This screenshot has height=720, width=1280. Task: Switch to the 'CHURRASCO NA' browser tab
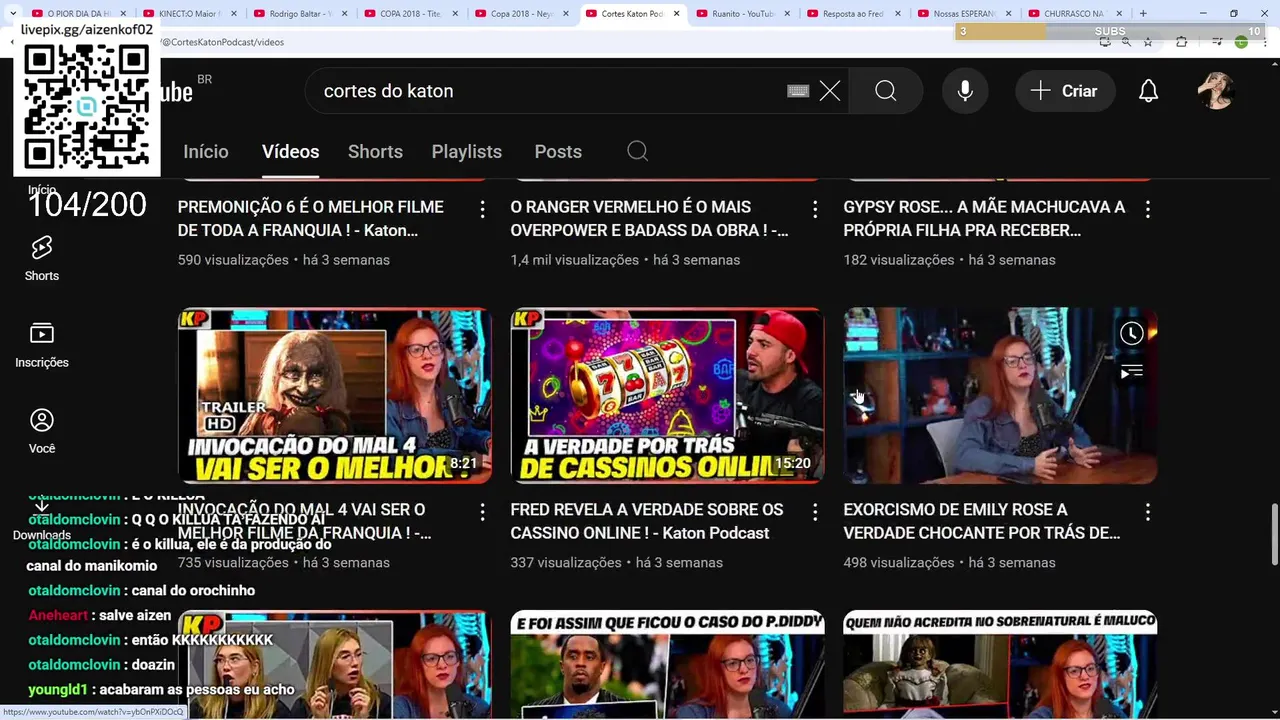coord(1073,14)
